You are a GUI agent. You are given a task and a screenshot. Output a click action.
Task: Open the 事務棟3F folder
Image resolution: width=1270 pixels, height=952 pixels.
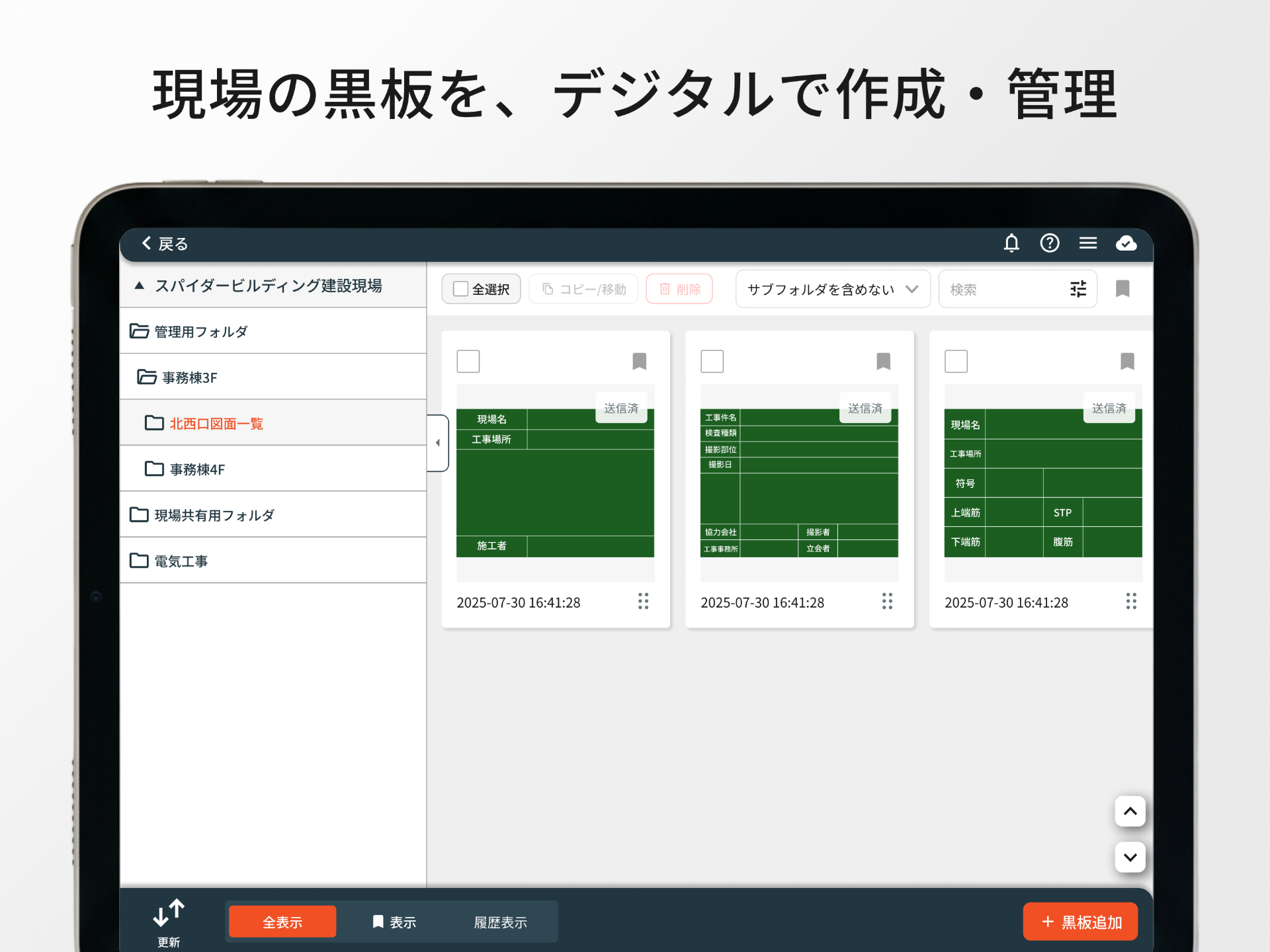(273, 377)
